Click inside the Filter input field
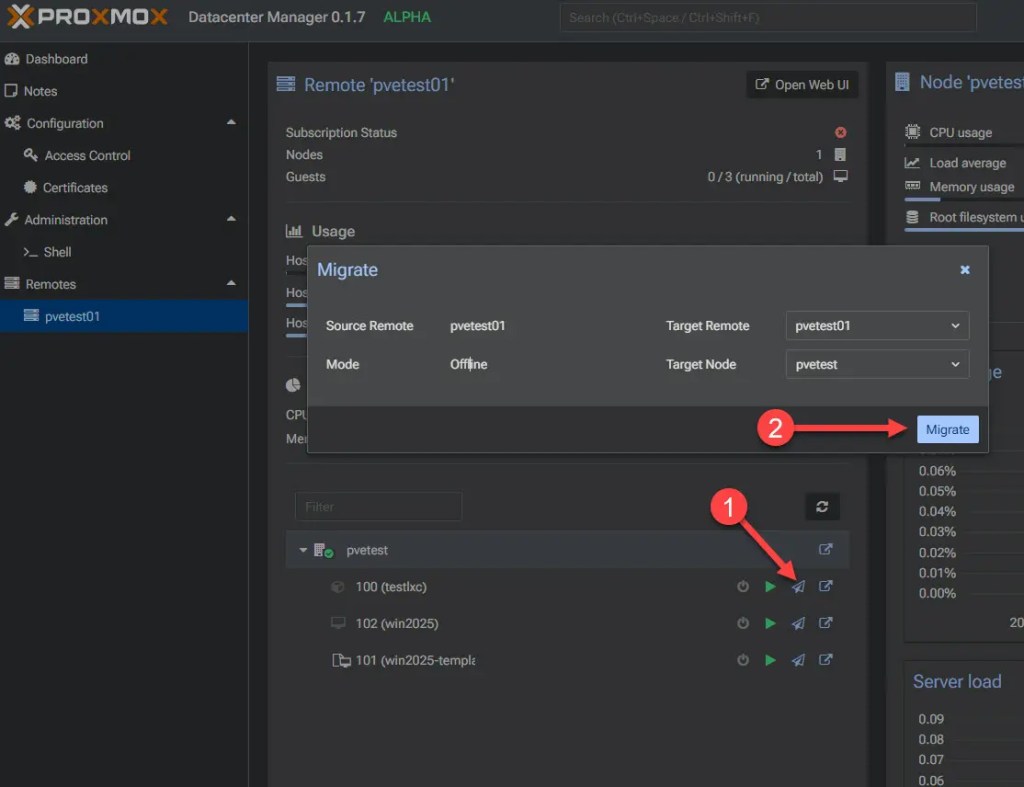Screen dimensions: 1024x787 pos(378,507)
